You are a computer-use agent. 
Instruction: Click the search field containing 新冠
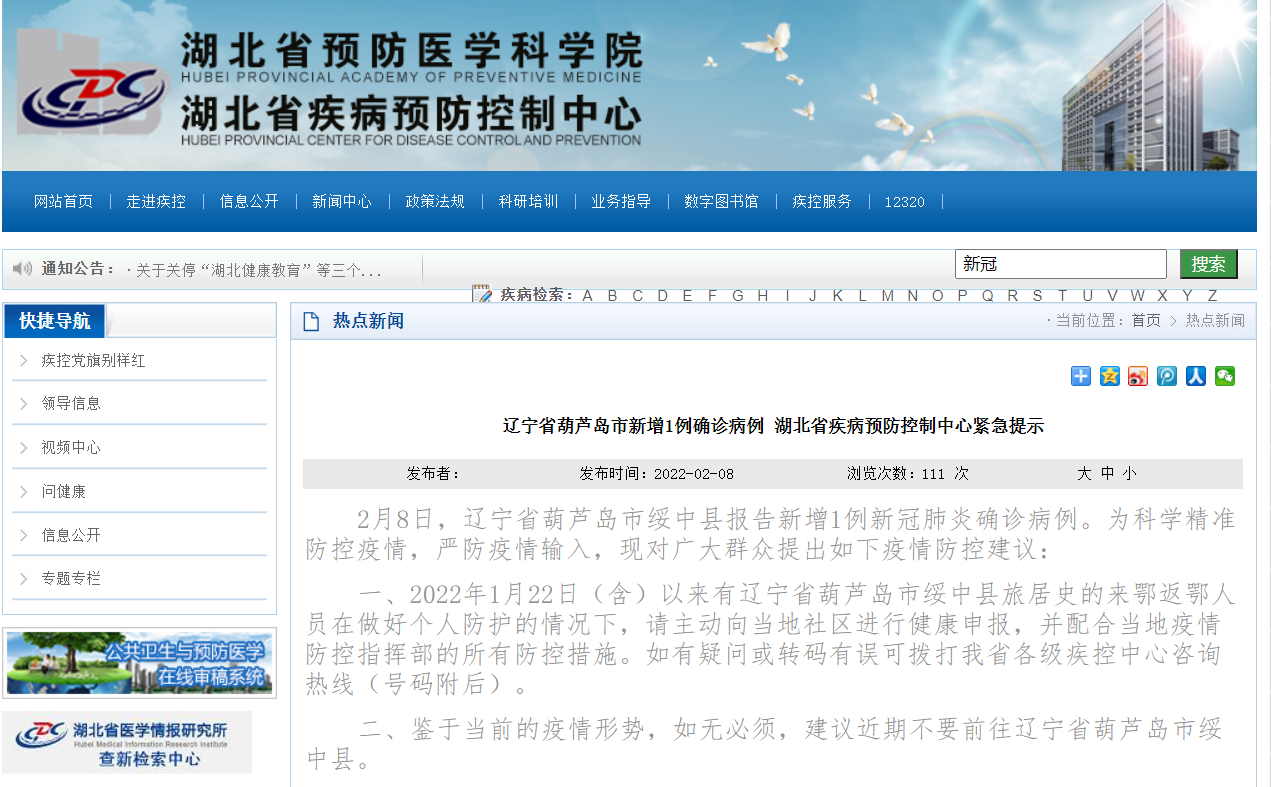tap(1061, 264)
